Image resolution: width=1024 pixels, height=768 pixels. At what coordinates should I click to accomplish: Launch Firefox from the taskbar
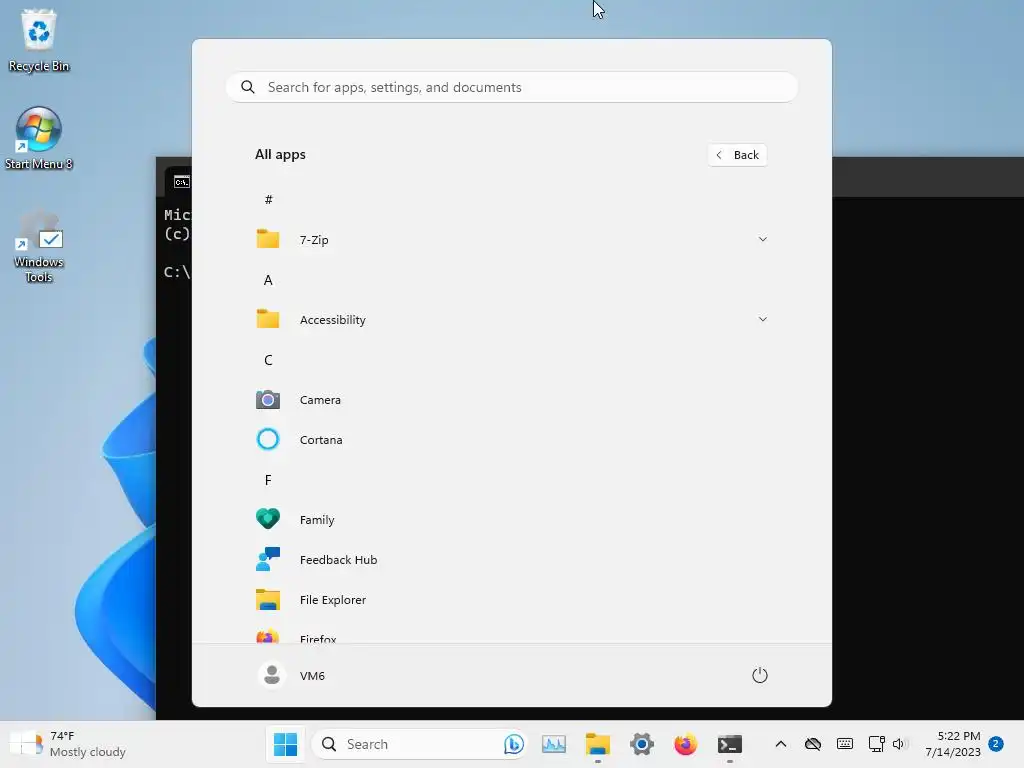(x=686, y=744)
